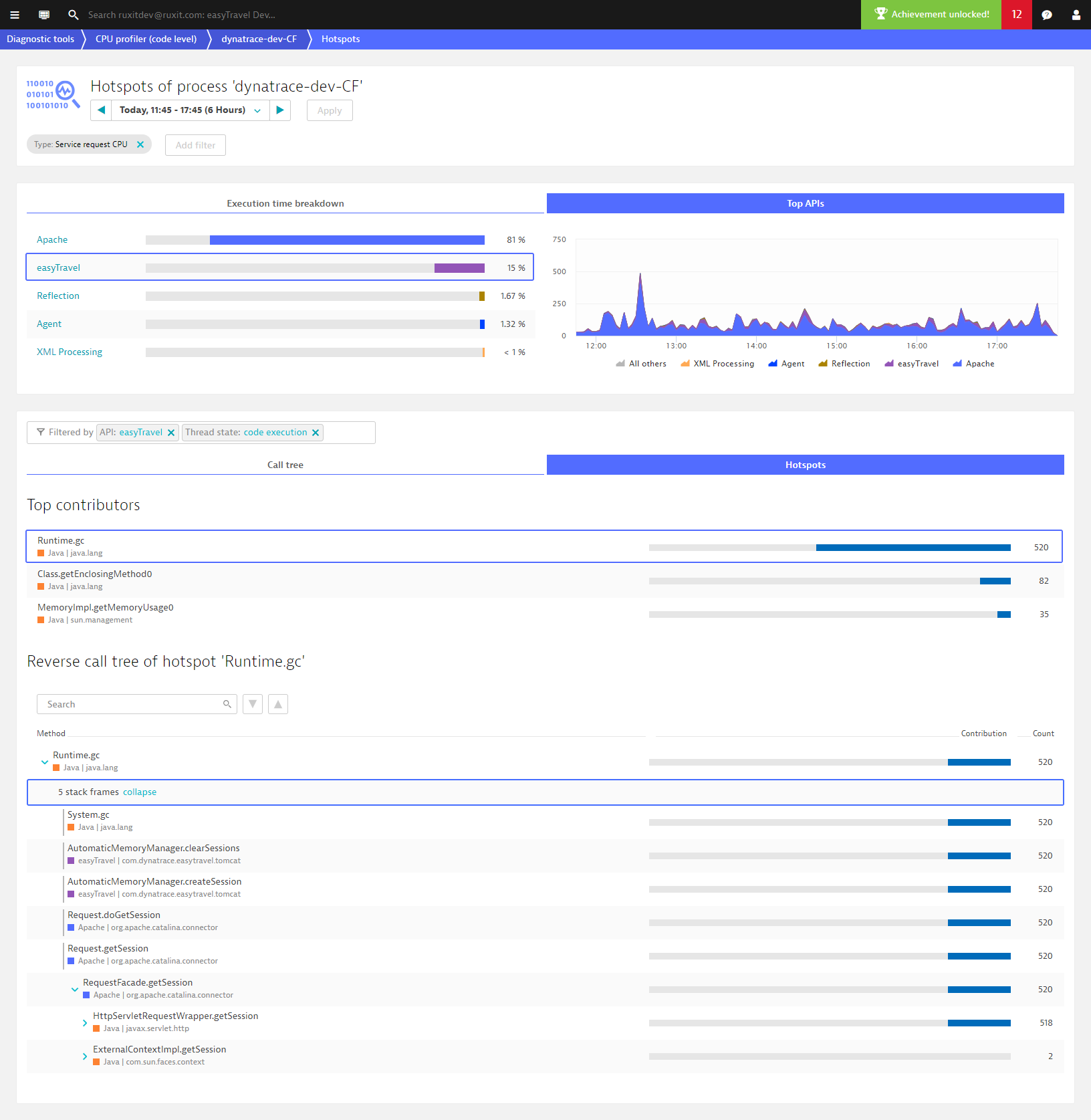Image resolution: width=1091 pixels, height=1120 pixels.
Task: Click the search-up arrow previous result button
Action: click(x=278, y=704)
